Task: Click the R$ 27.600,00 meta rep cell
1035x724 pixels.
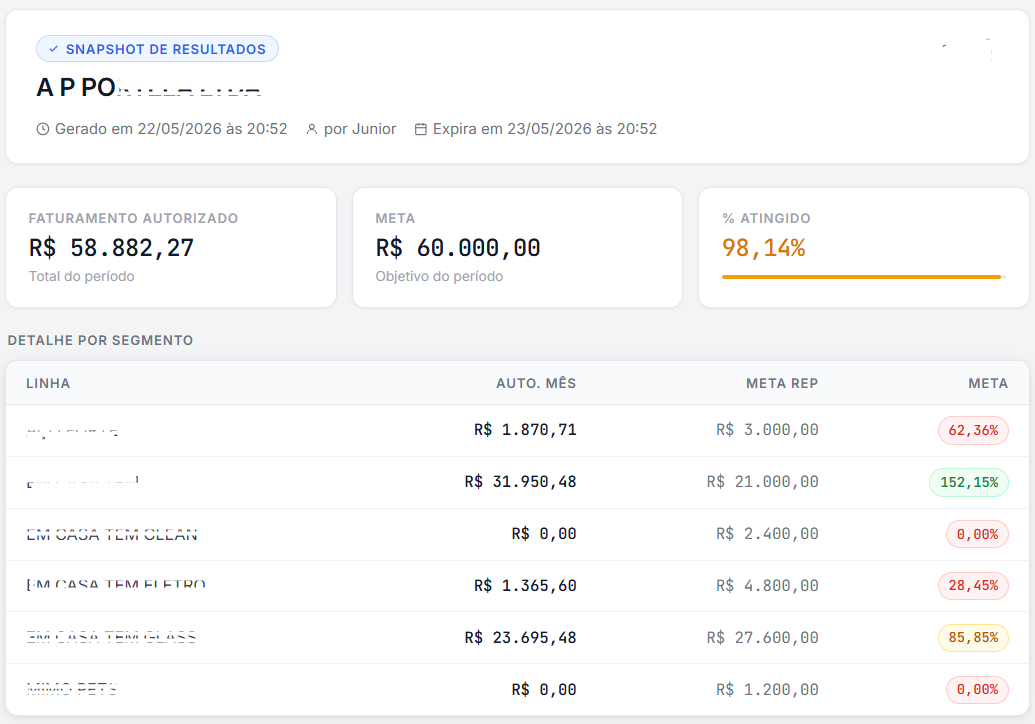Action: [763, 638]
